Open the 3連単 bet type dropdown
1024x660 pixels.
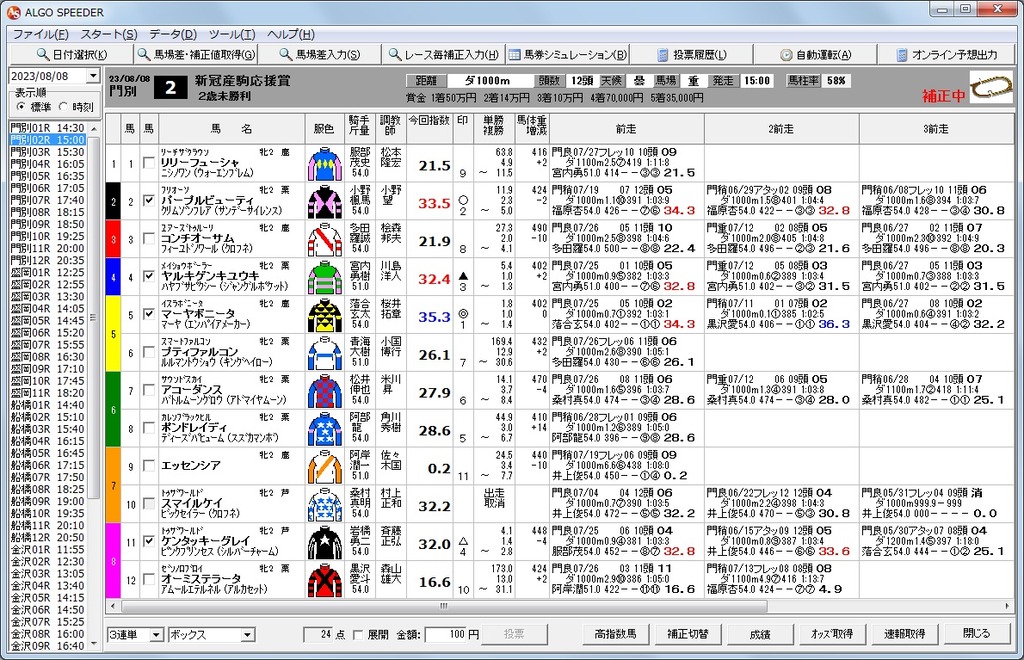155,635
